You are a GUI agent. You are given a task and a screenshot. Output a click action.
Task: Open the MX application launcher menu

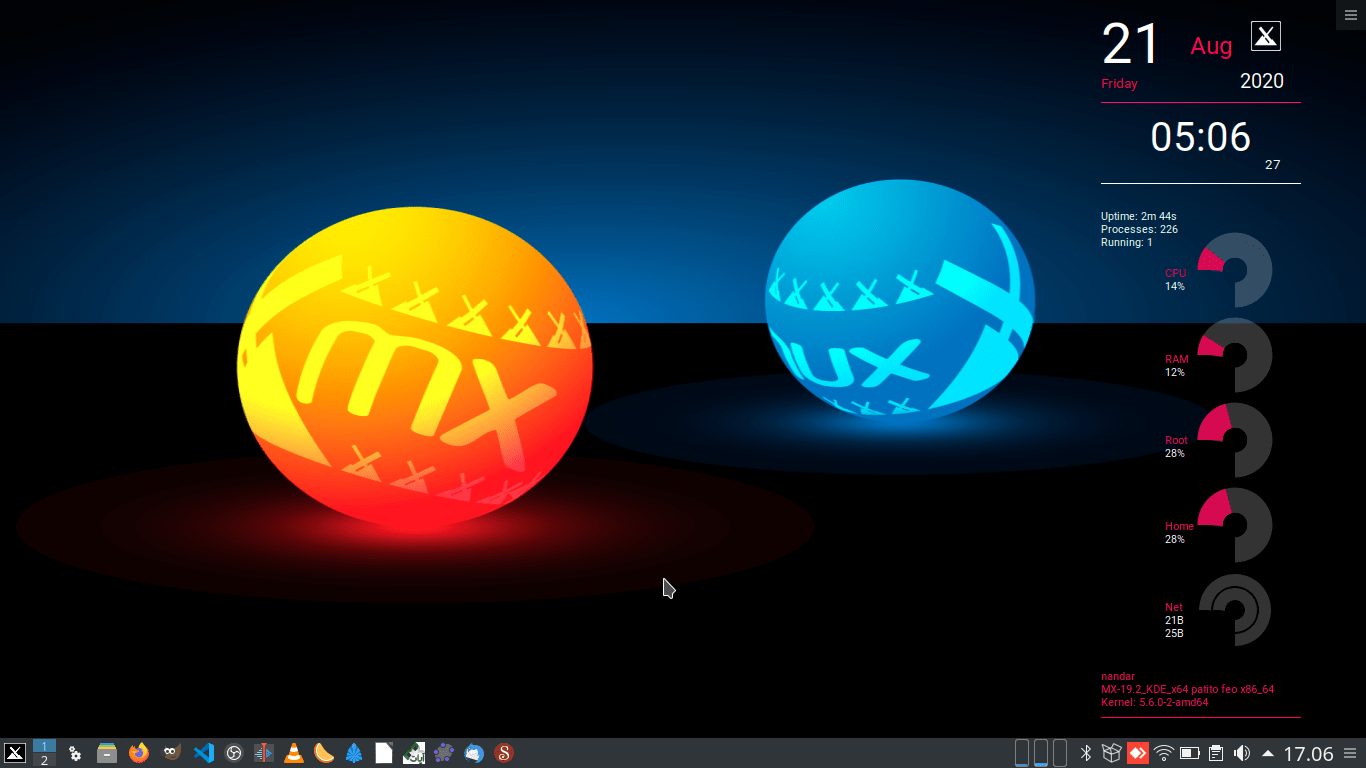(x=15, y=753)
